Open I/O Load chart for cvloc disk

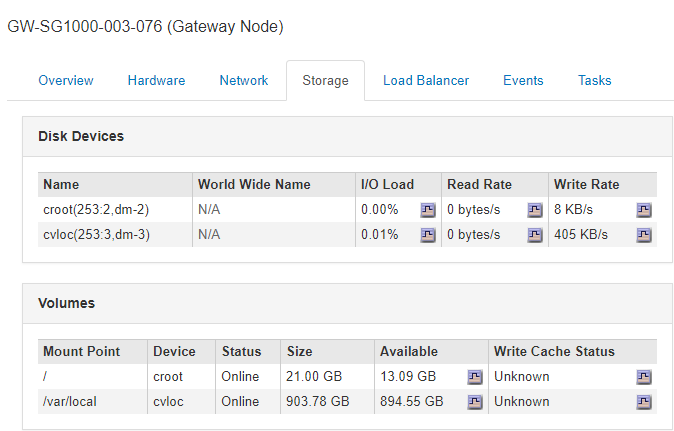point(428,235)
